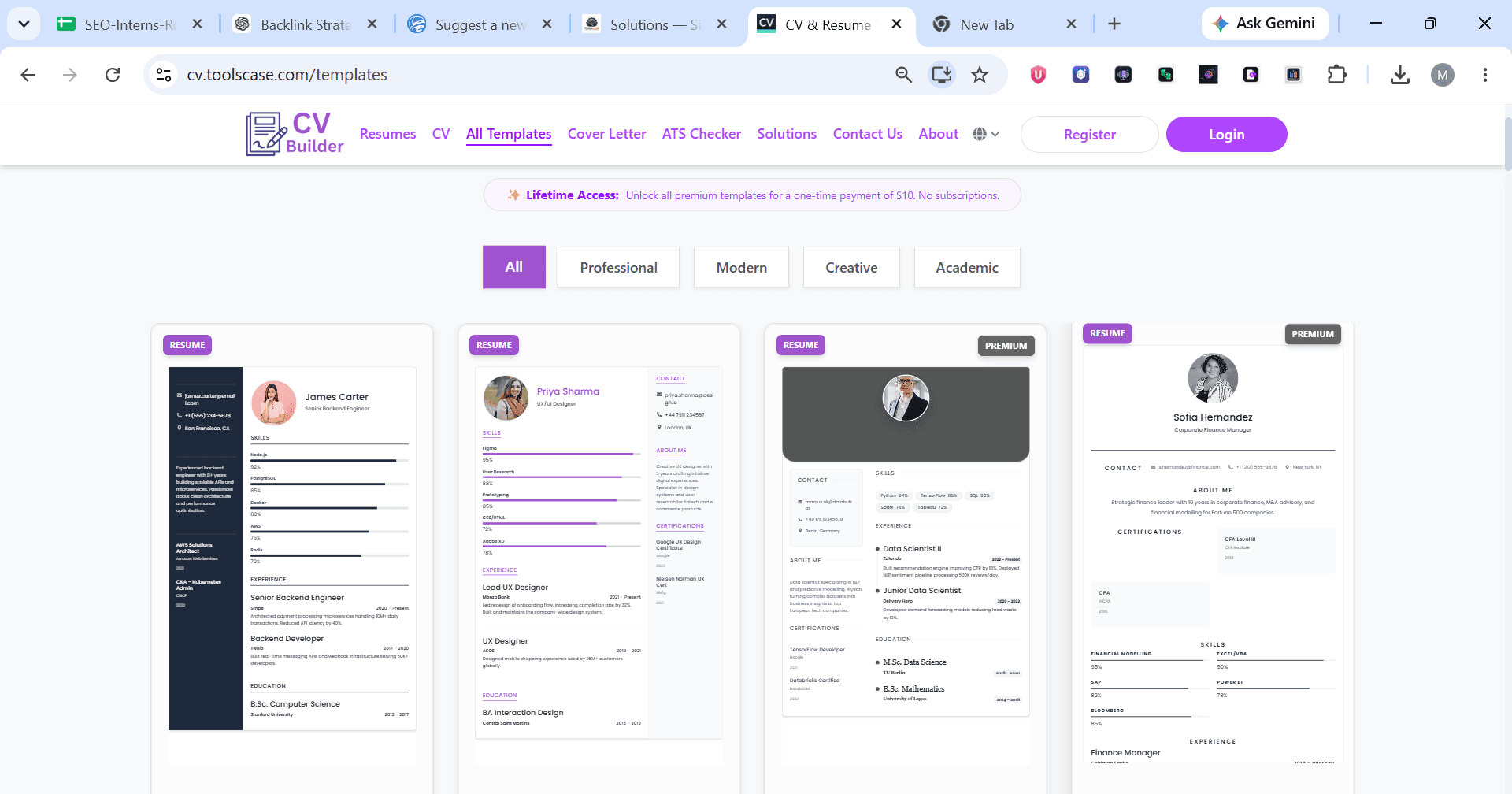Viewport: 1512px width, 794px height.
Task: Show browser downloads
Action: [1399, 75]
